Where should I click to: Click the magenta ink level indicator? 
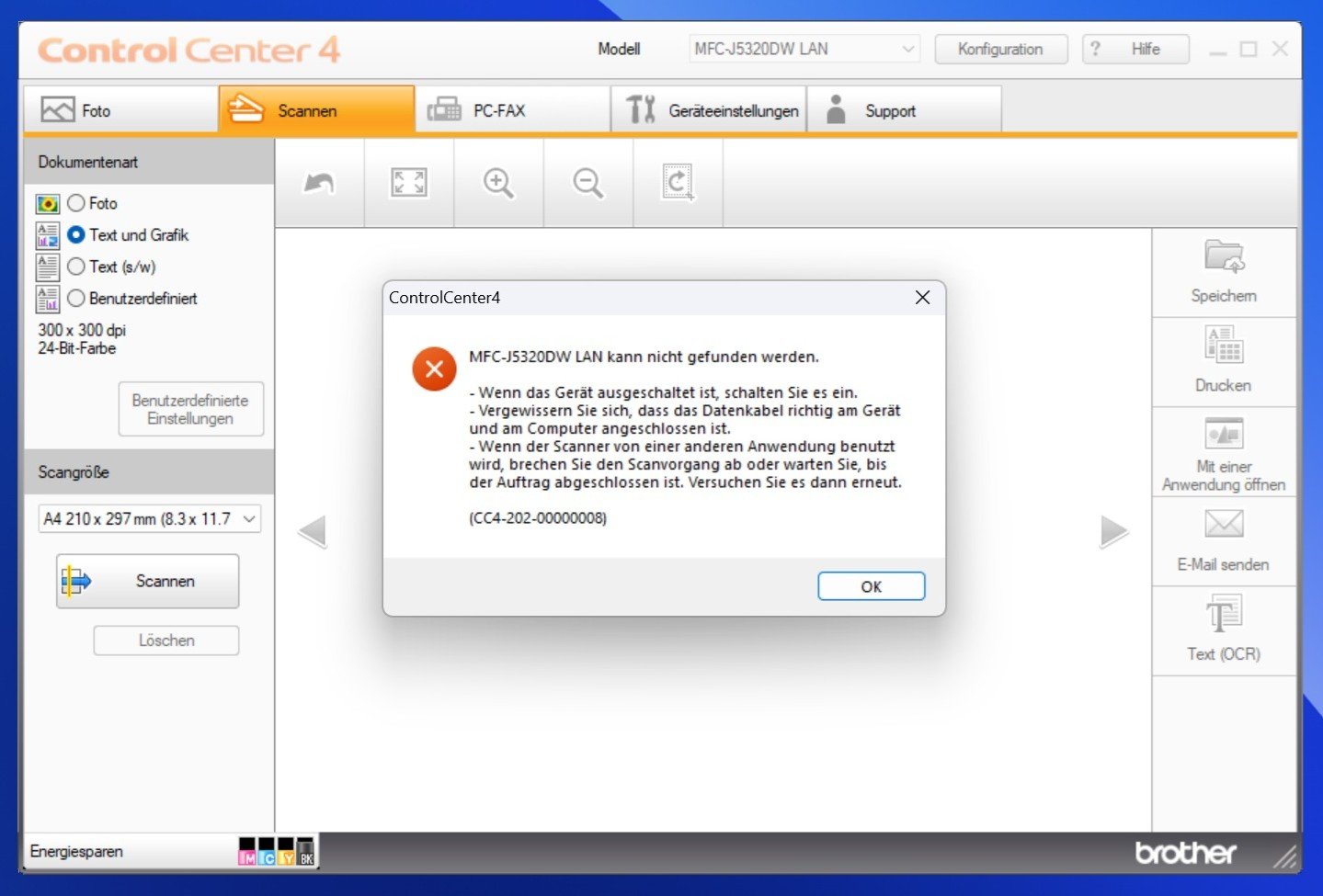pos(247,851)
